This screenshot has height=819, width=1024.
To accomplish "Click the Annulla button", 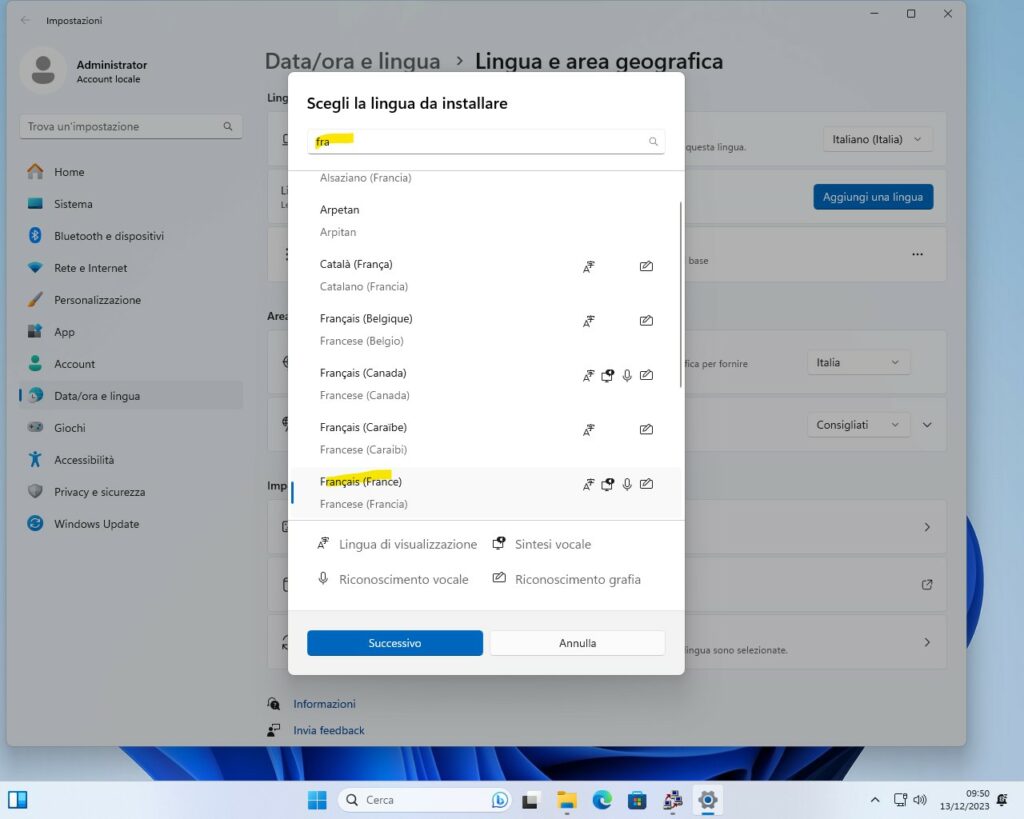I will tap(577, 643).
